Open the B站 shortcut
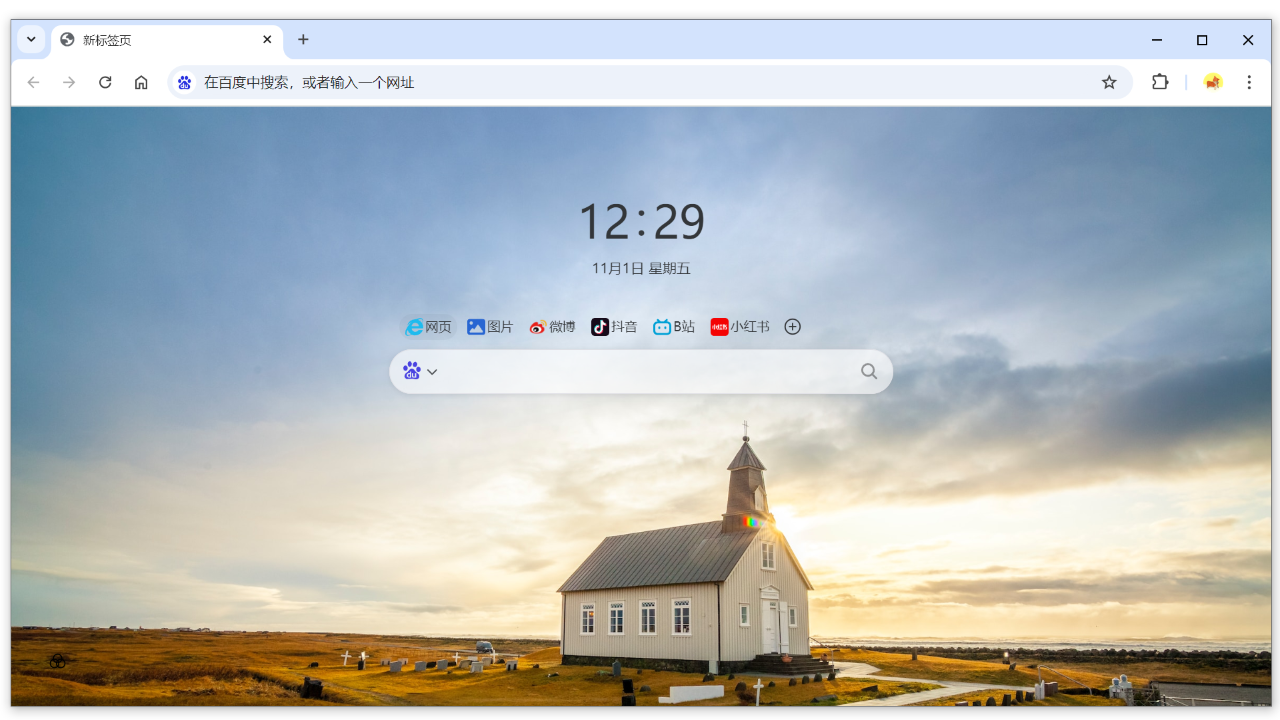Viewport: 1280px width, 720px height. click(674, 327)
